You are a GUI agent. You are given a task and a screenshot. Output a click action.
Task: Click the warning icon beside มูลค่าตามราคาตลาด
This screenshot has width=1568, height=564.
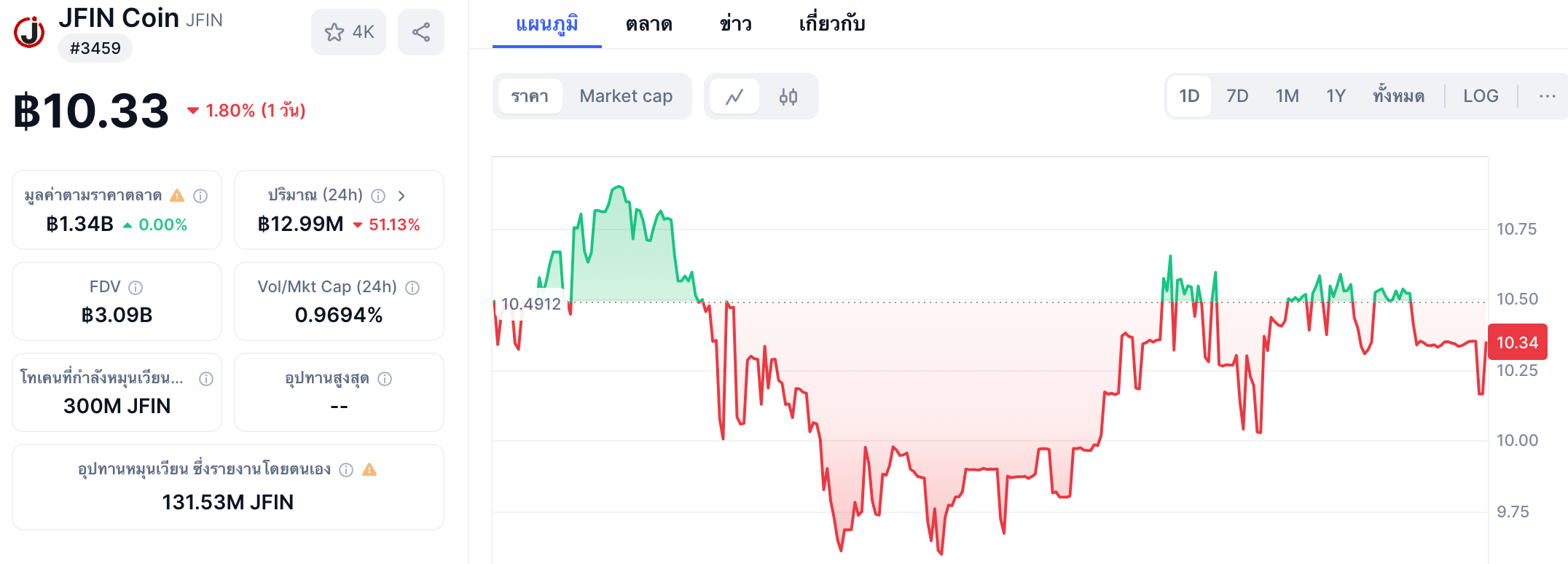(176, 195)
